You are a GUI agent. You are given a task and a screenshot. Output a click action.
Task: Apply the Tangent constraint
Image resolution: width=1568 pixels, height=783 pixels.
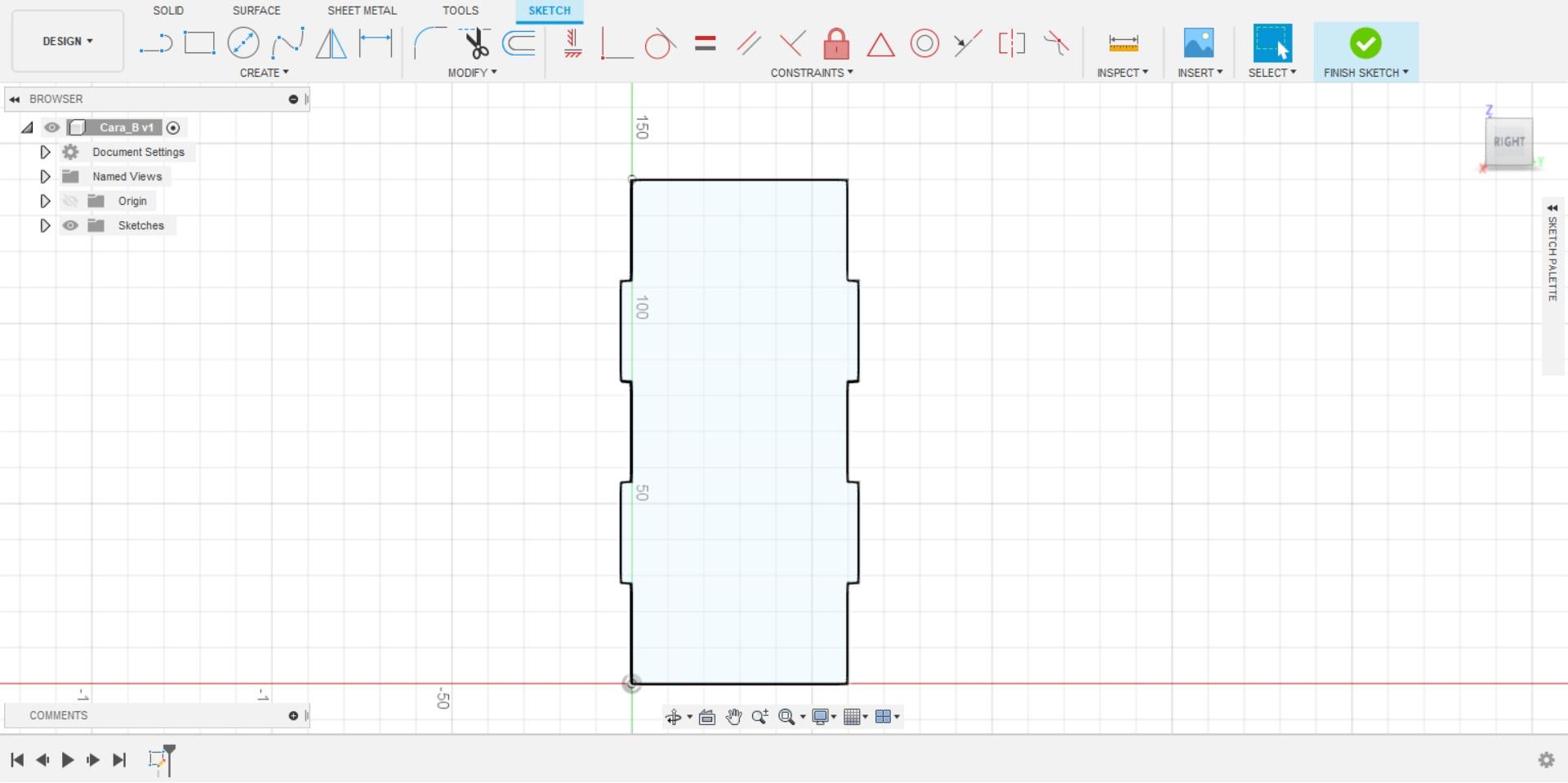tap(660, 43)
